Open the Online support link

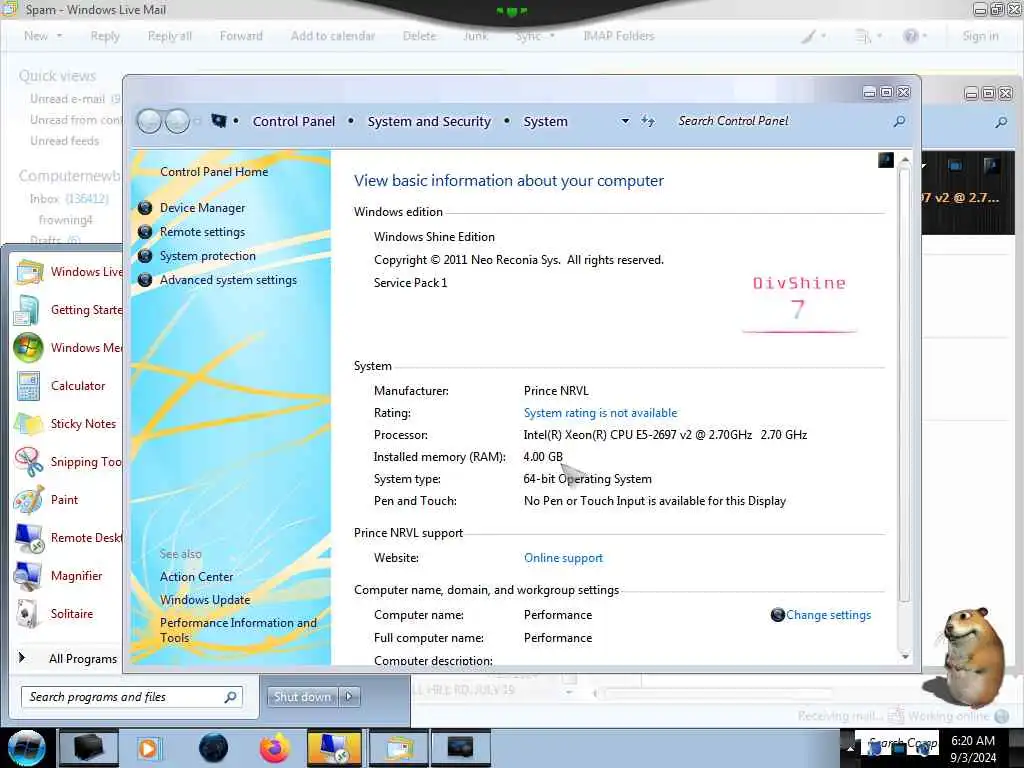(563, 558)
